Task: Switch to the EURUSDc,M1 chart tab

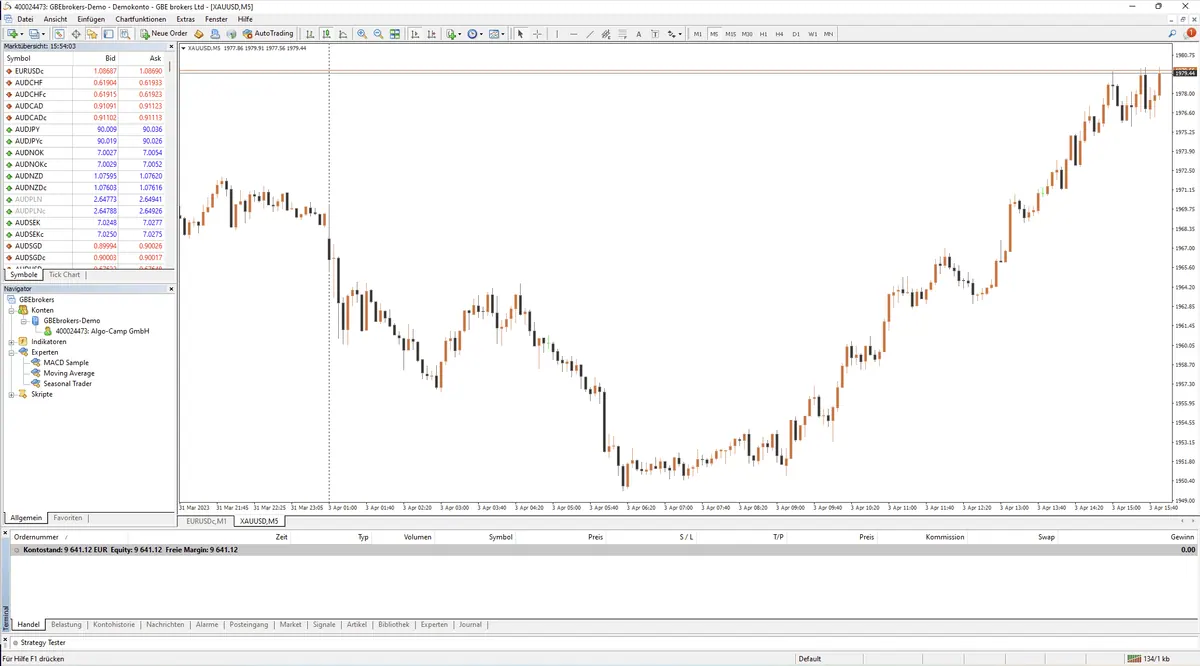Action: point(205,521)
